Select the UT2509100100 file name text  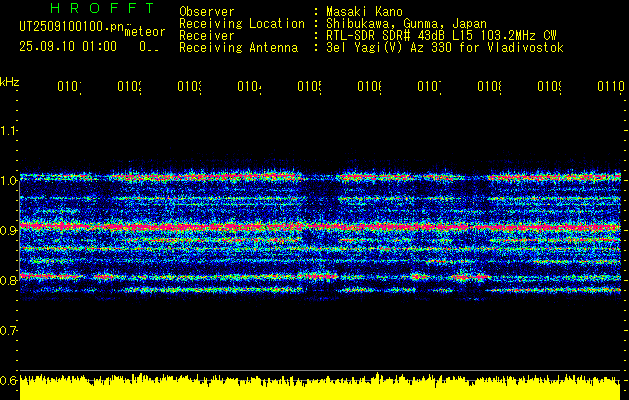pos(72,26)
